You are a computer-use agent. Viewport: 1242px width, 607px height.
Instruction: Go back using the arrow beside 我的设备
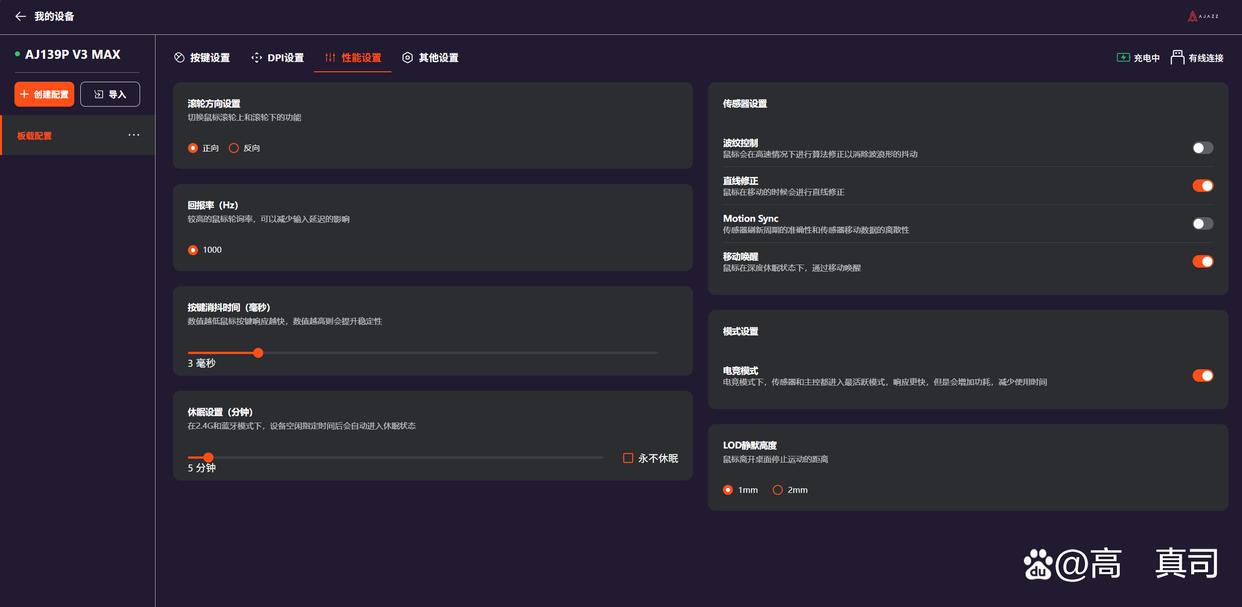click(x=20, y=16)
